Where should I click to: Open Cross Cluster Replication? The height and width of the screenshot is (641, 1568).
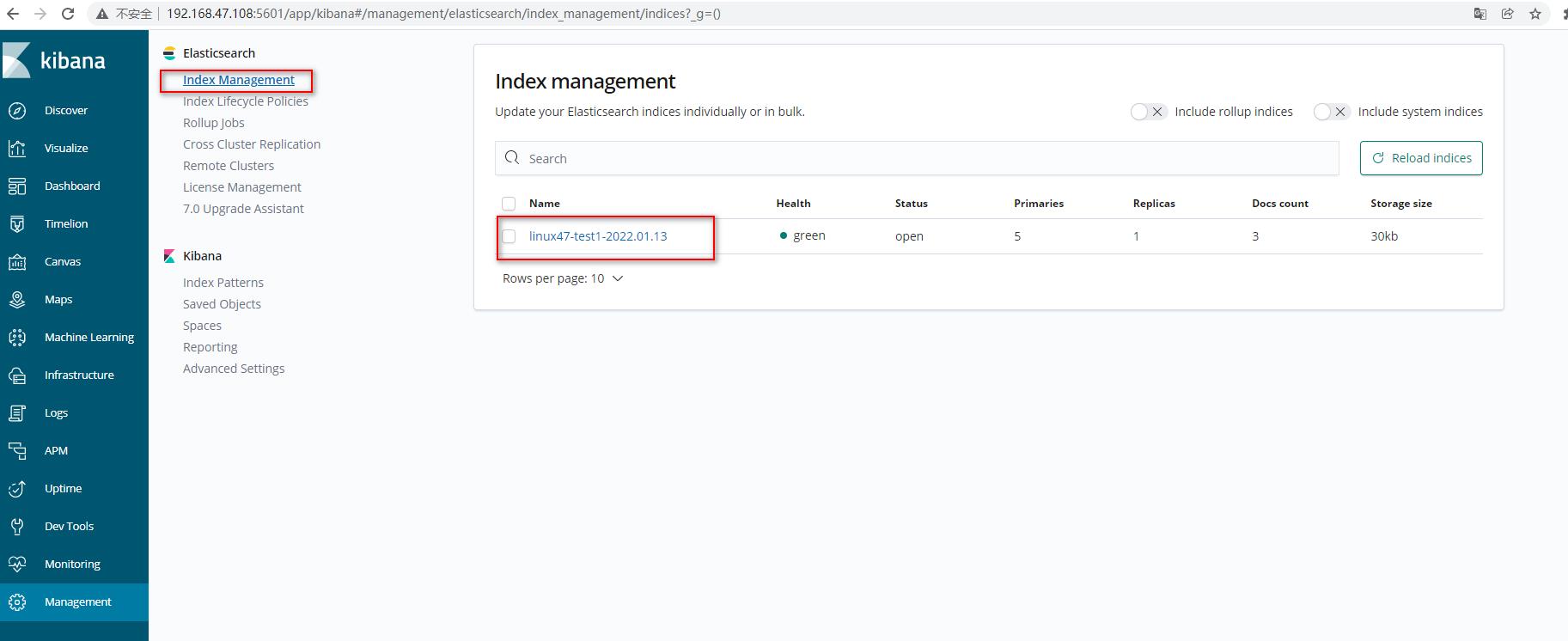pos(252,144)
